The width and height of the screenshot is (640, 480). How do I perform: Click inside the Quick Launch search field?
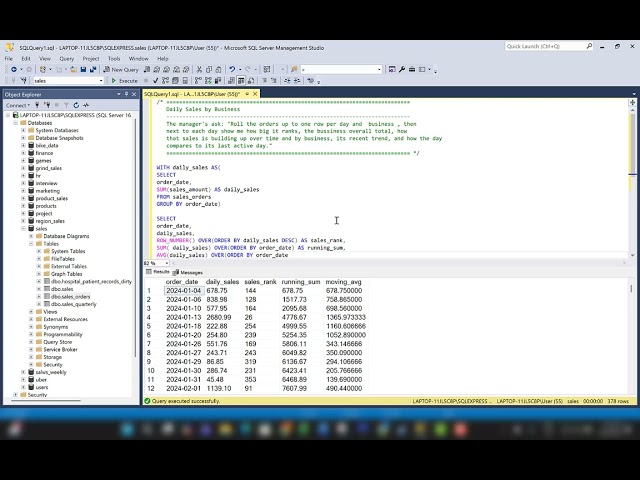click(x=545, y=46)
